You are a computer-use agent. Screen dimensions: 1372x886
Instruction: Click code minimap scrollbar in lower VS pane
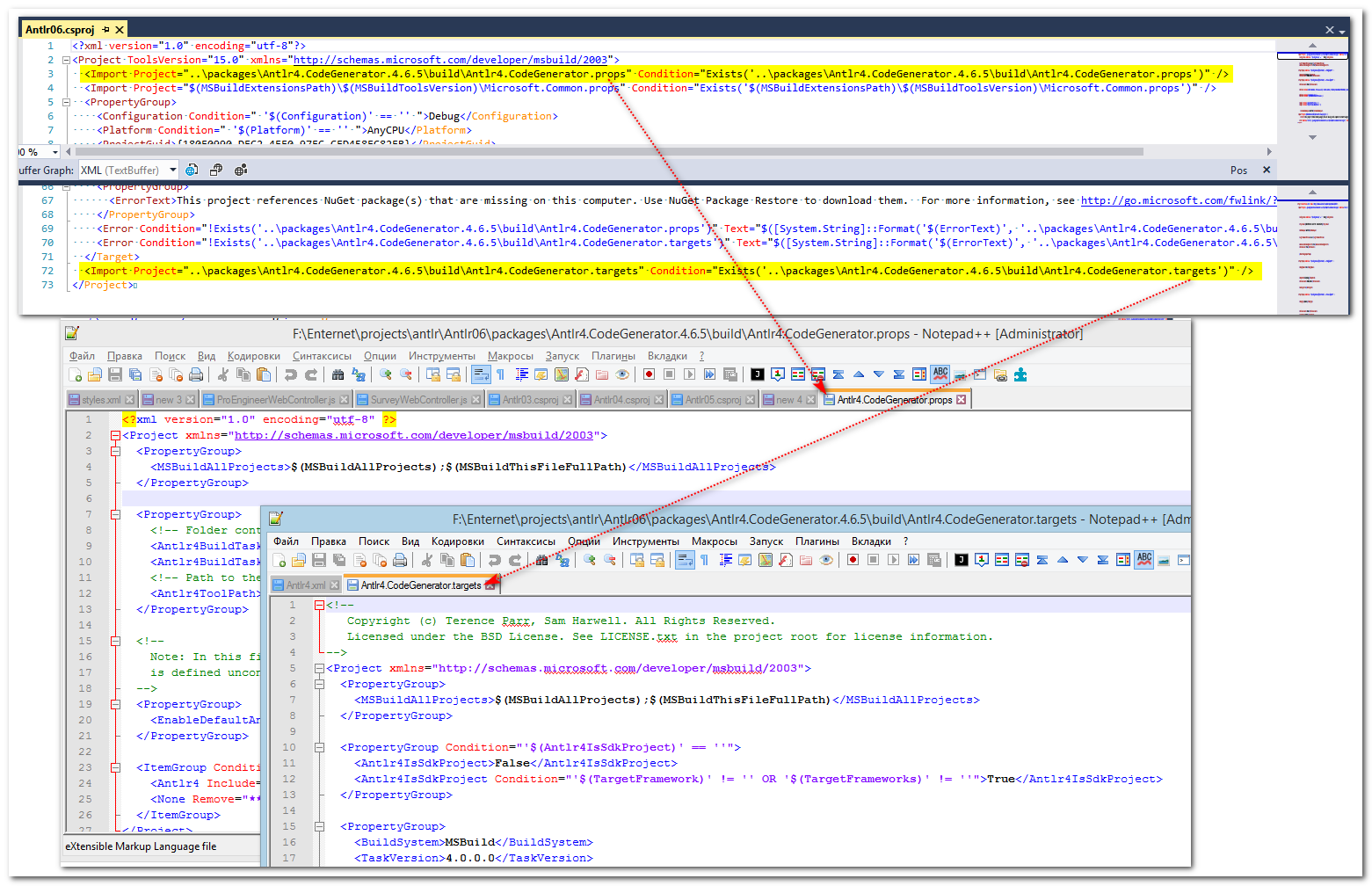pos(1312,250)
